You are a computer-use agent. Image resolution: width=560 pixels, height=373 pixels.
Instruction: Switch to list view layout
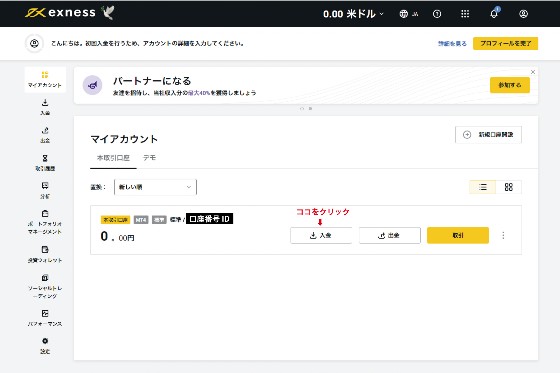point(482,187)
